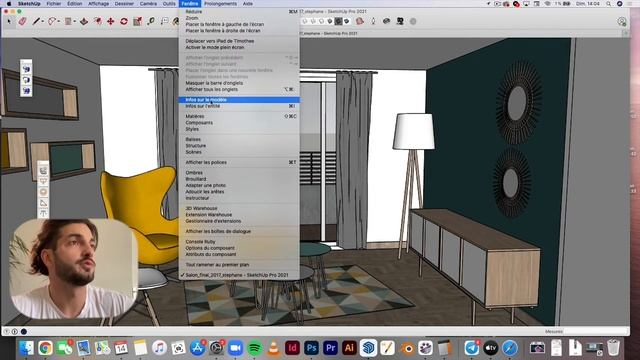
Task: Select the Scale tool
Action: pyautogui.click(x=138, y=21)
